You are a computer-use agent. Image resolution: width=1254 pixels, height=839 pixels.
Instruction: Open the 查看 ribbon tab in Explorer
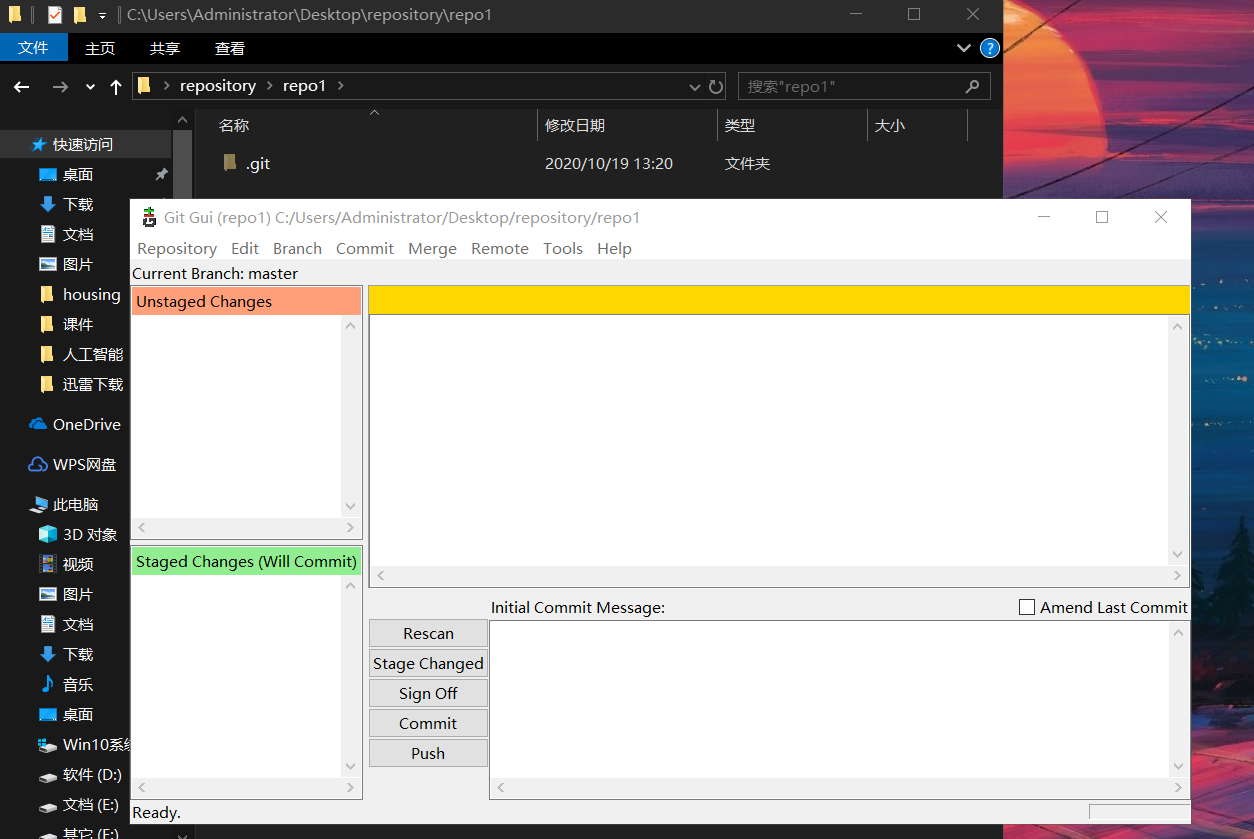point(230,48)
